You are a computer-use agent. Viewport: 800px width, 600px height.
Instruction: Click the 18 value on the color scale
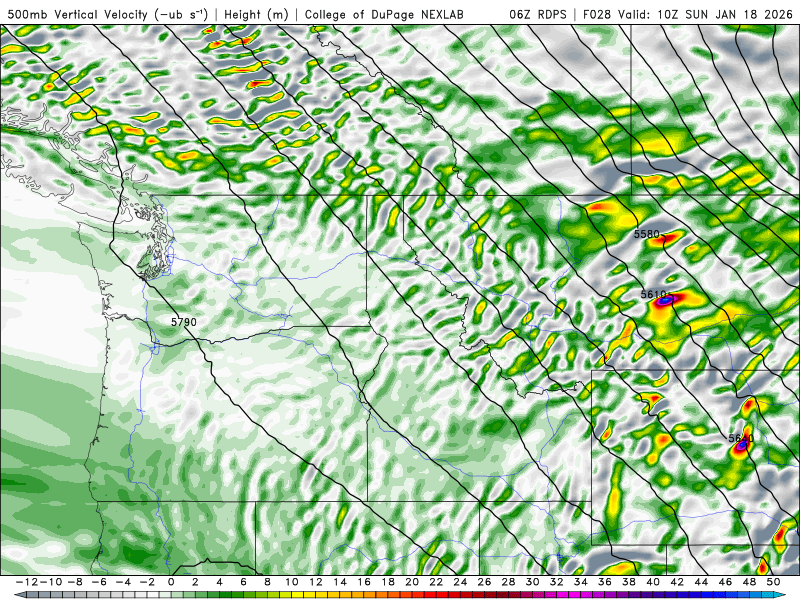pyautogui.click(x=388, y=582)
